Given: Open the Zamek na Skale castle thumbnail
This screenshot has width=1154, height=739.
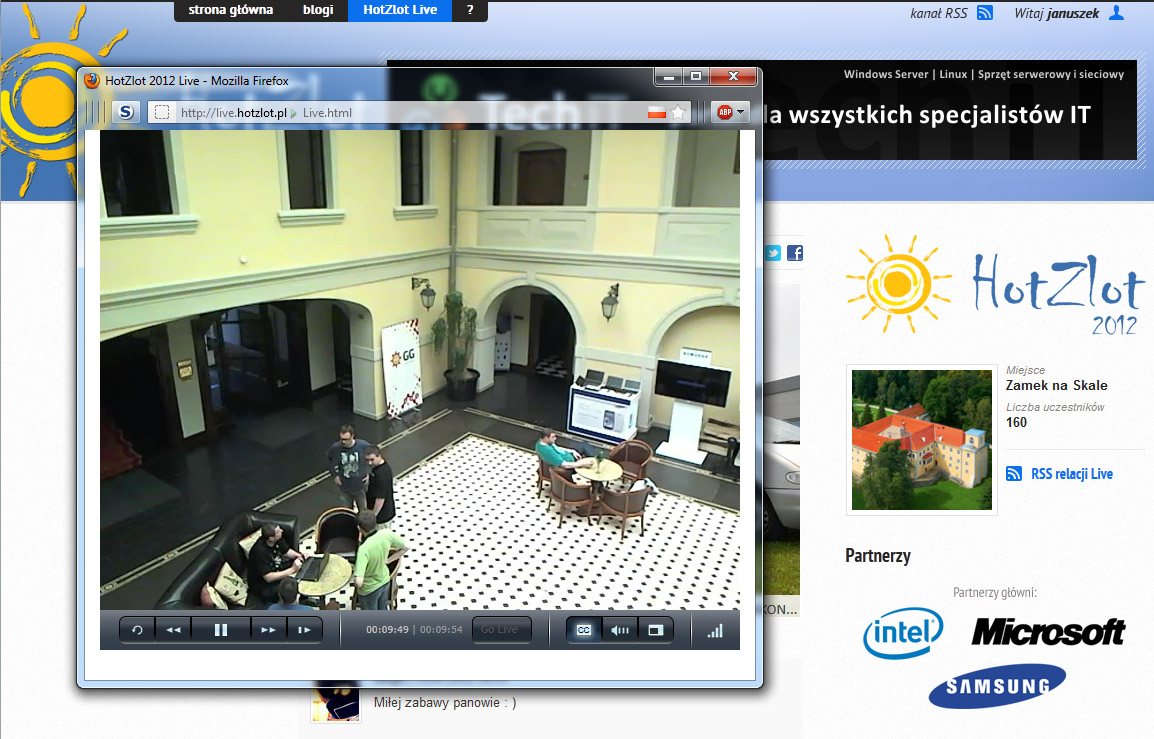Looking at the screenshot, I should pyautogui.click(x=921, y=439).
